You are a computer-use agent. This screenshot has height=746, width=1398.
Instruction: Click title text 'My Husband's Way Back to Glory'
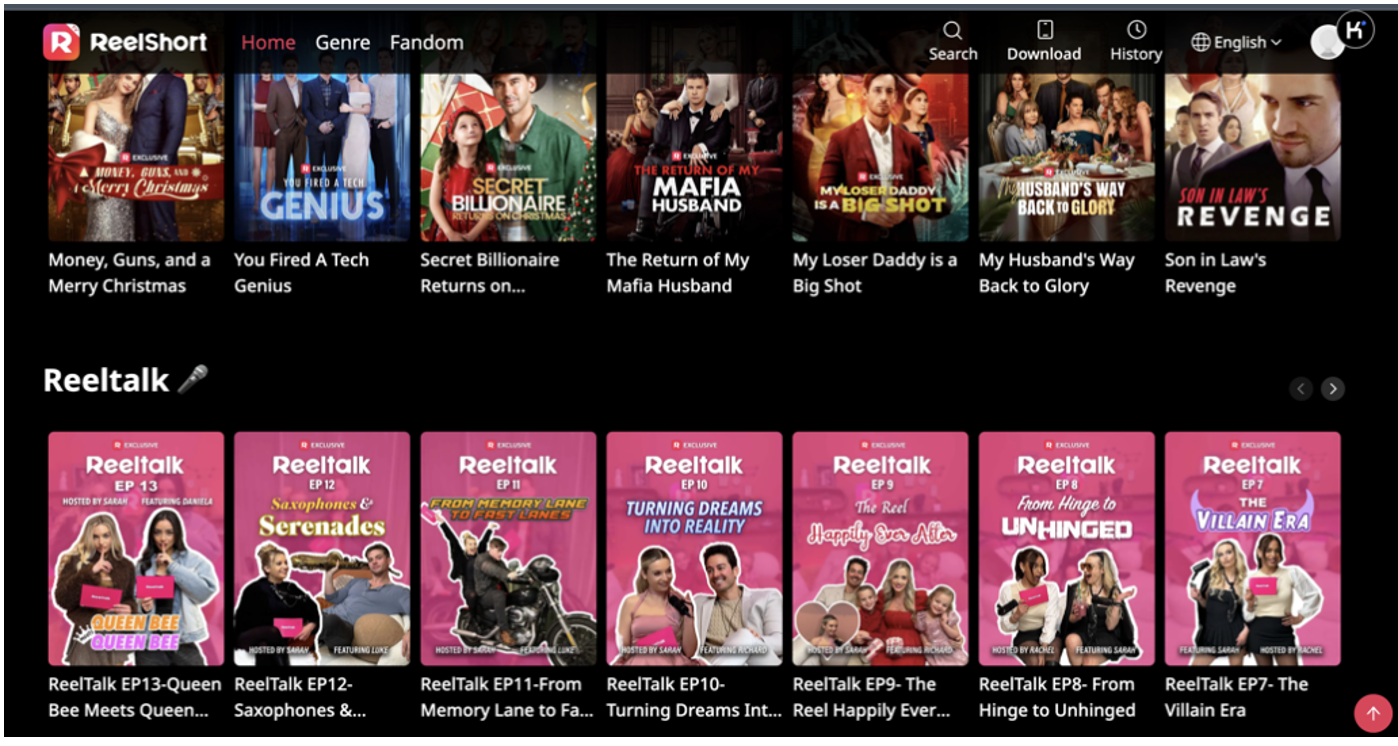pos(1057,273)
